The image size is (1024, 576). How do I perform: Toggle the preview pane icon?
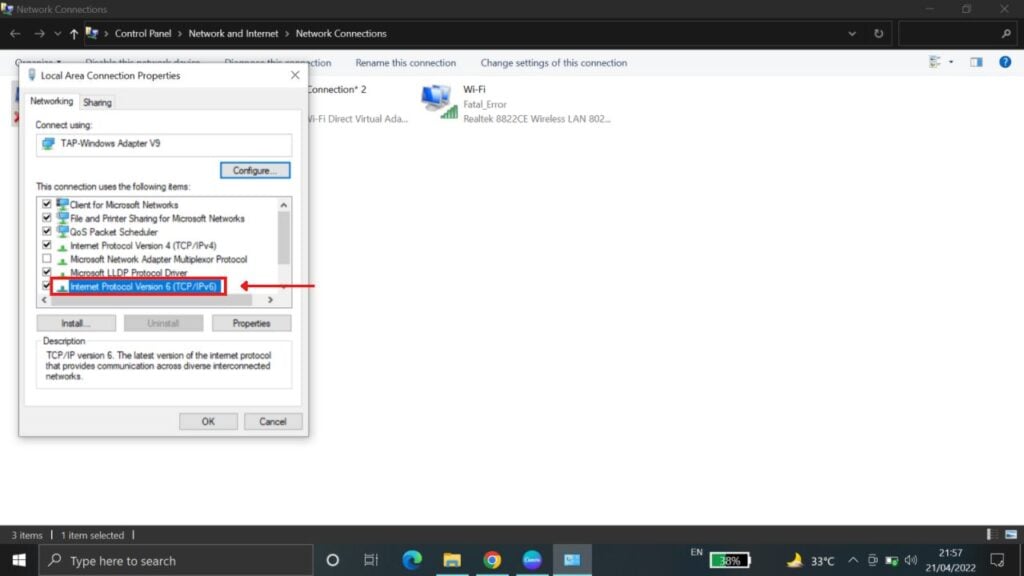[976, 62]
